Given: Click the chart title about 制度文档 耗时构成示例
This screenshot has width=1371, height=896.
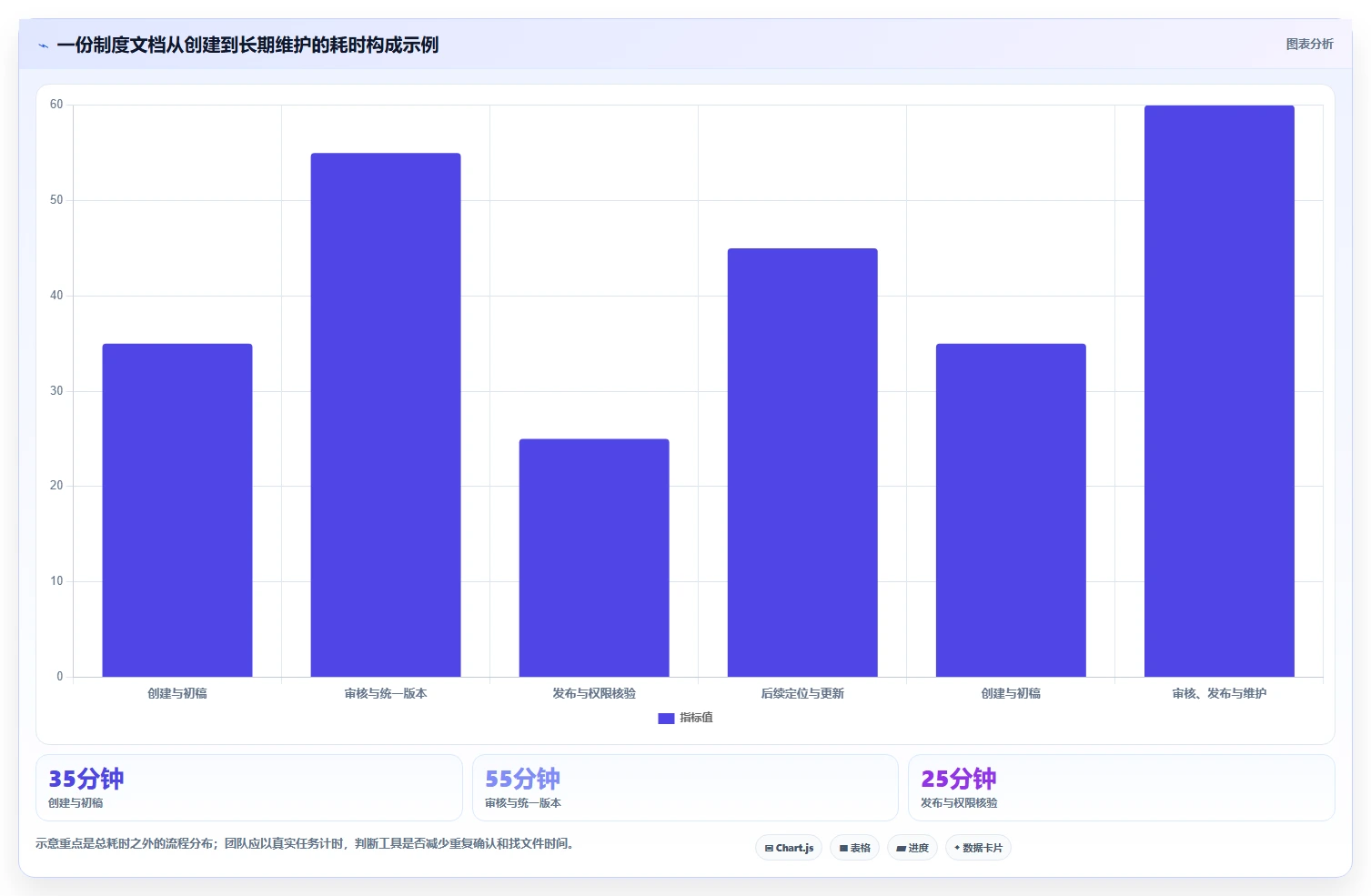Looking at the screenshot, I should [247, 45].
